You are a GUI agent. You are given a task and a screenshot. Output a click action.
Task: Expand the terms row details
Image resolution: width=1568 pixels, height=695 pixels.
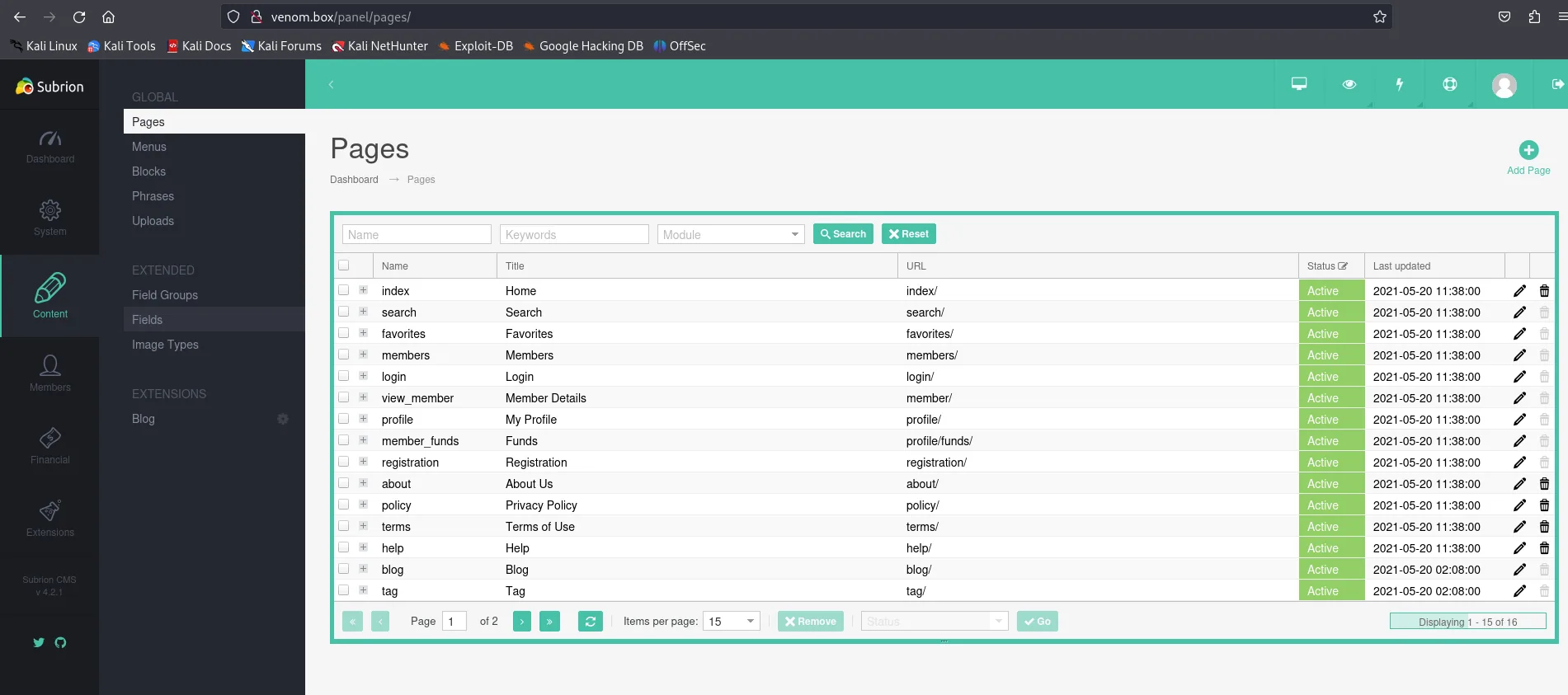click(x=363, y=526)
